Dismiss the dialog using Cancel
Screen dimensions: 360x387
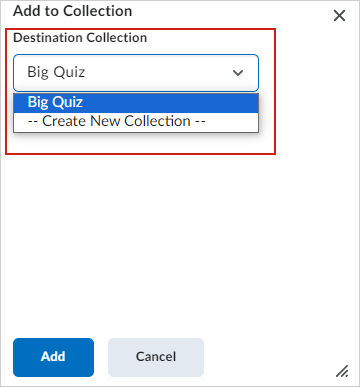156,357
